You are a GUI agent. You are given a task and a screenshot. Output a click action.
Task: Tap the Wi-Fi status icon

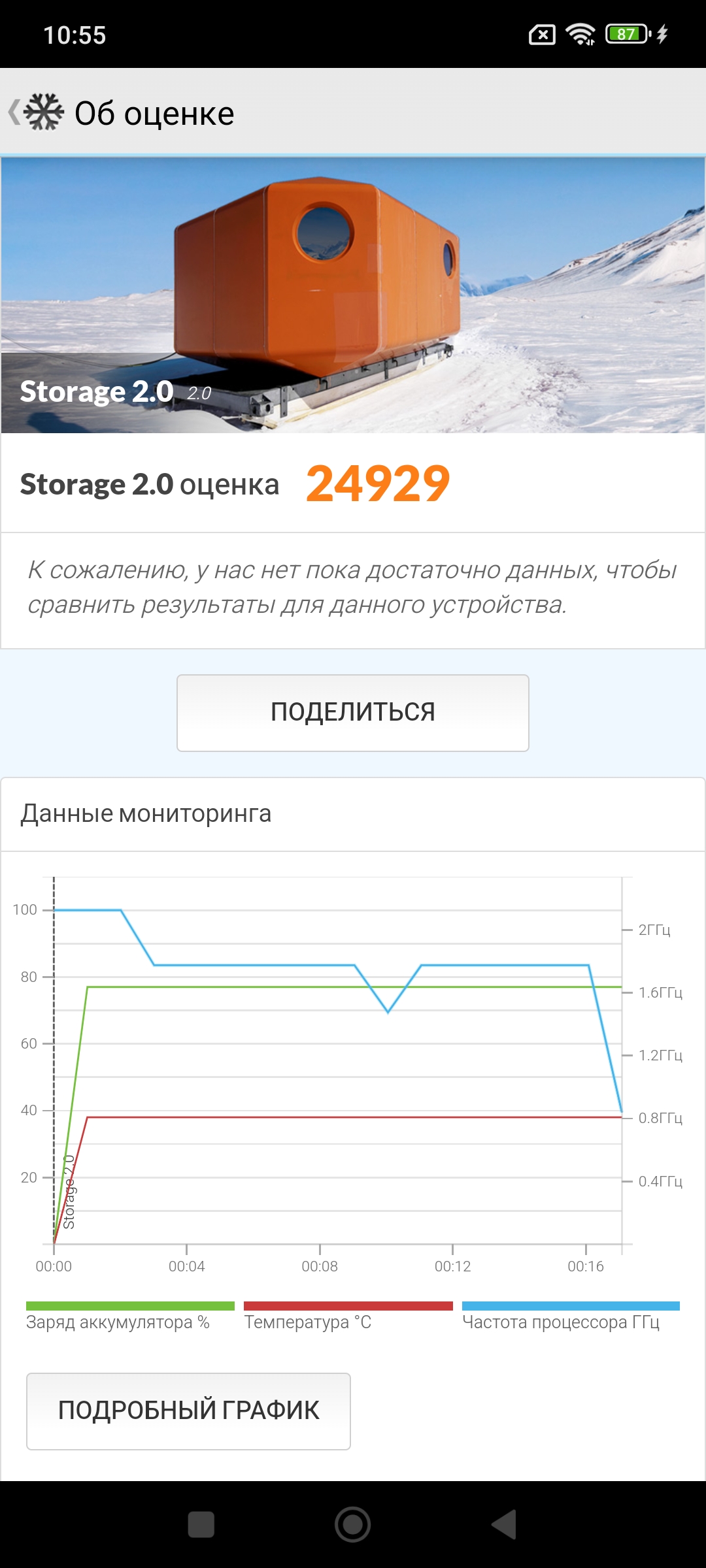[x=580, y=34]
